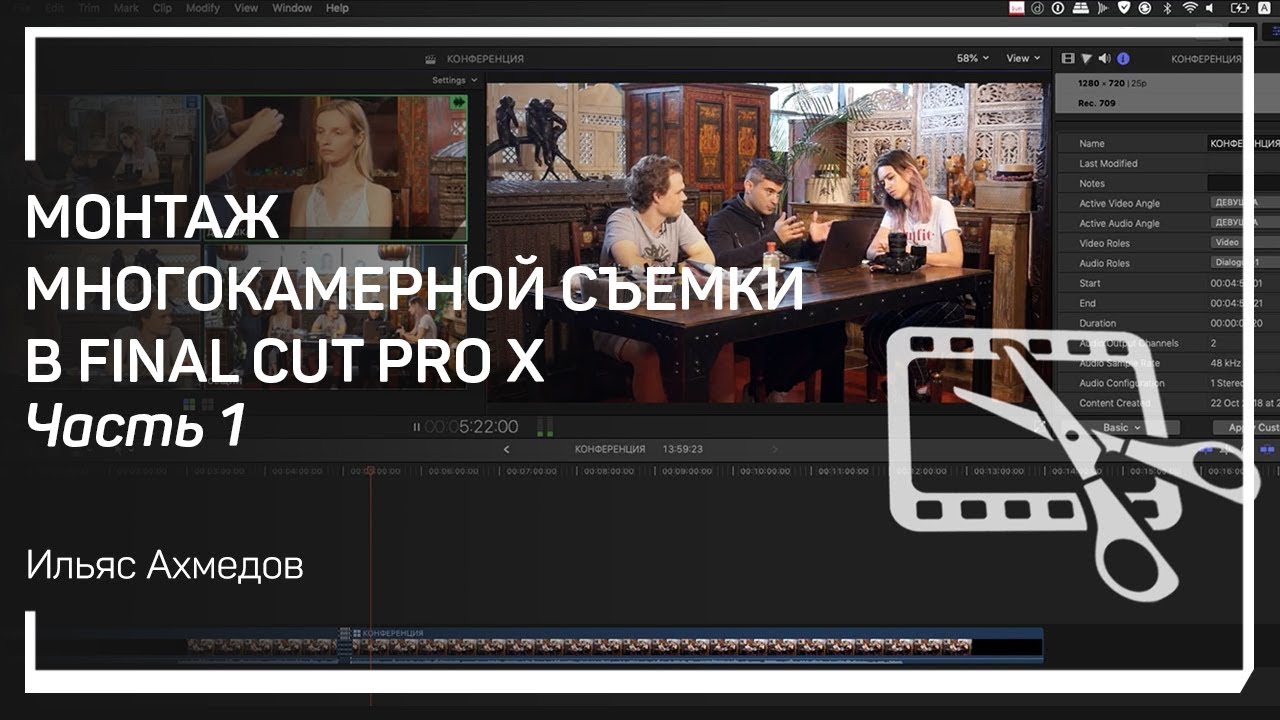Open the Window menu

[x=292, y=8]
